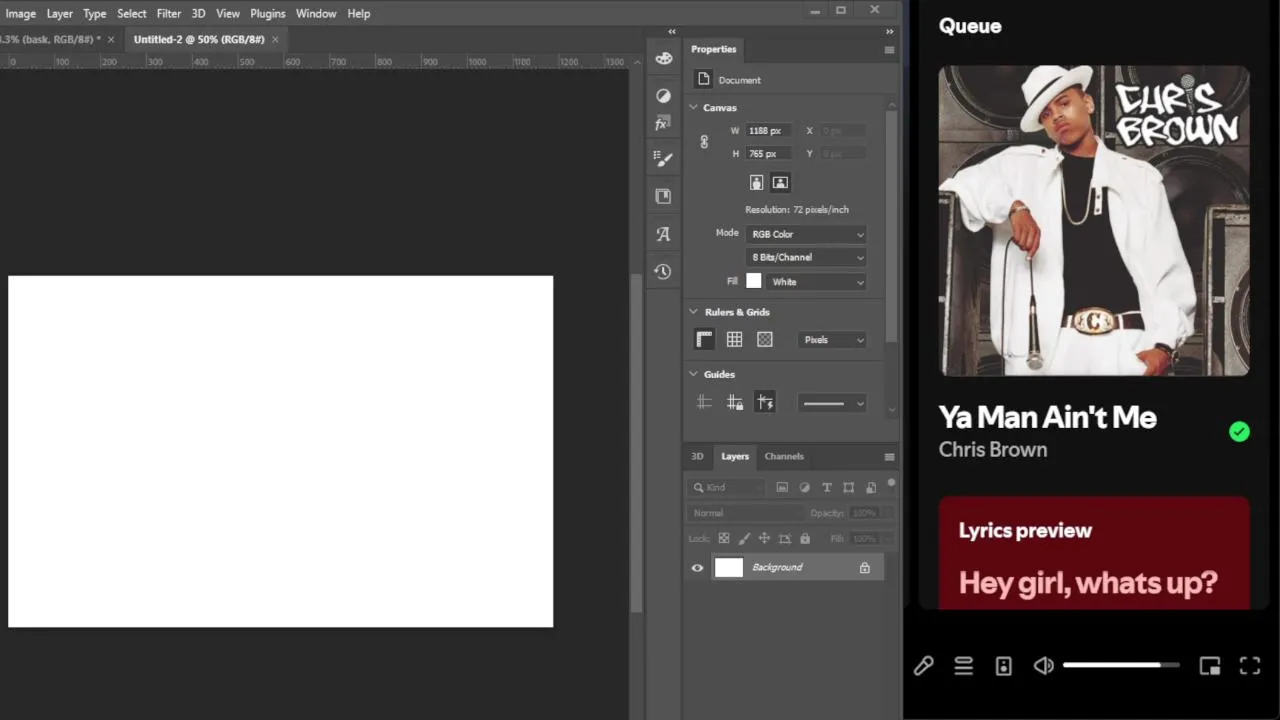The height and width of the screenshot is (720, 1280).
Task: Collapse the Rulers & Grids section
Action: coord(693,312)
